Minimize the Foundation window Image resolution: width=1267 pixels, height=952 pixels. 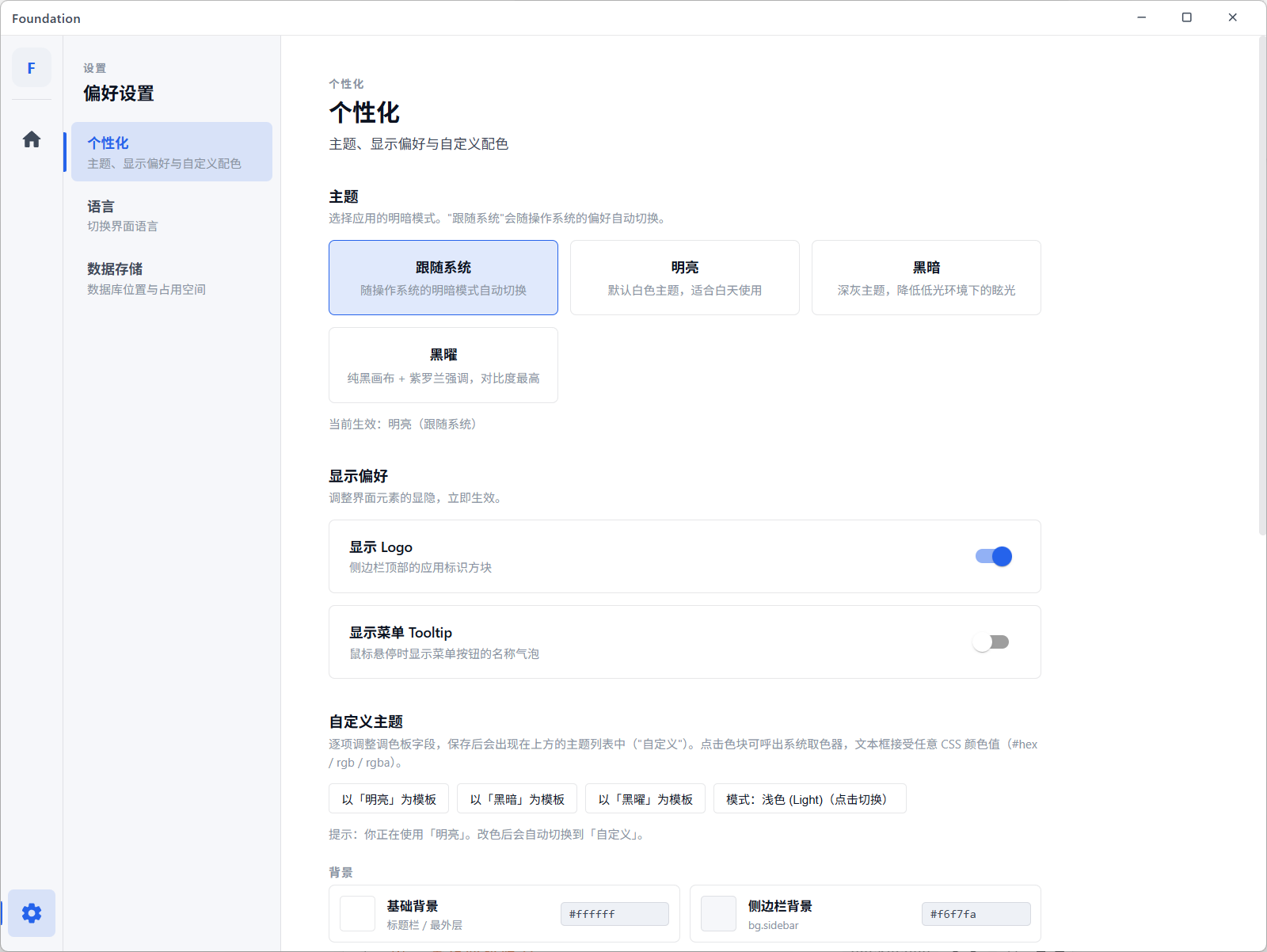pyautogui.click(x=1141, y=17)
